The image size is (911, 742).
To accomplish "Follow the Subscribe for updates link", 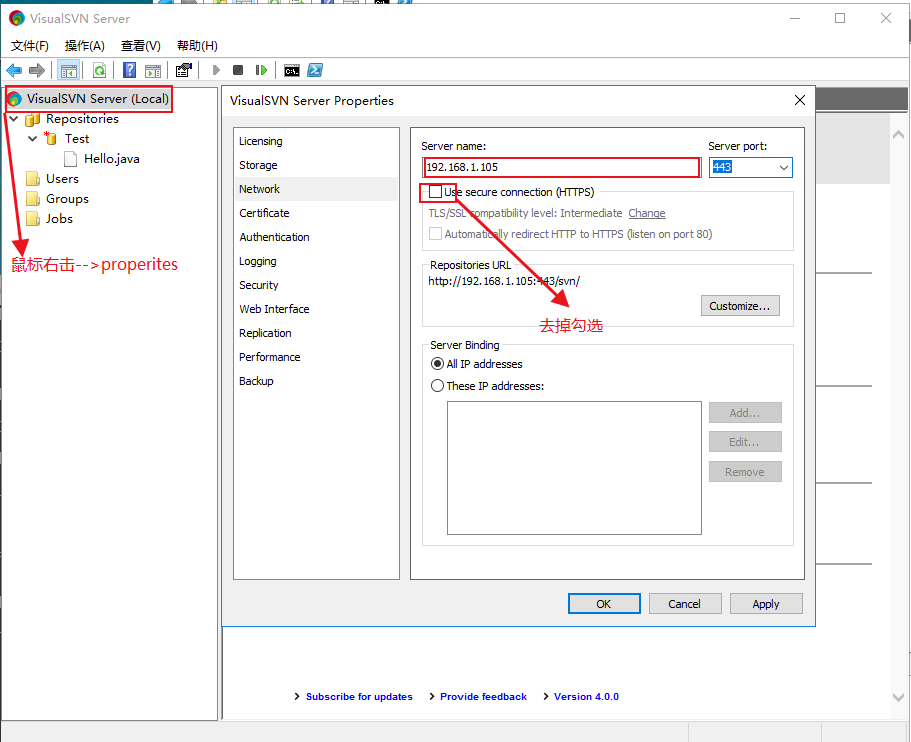I will [x=359, y=696].
